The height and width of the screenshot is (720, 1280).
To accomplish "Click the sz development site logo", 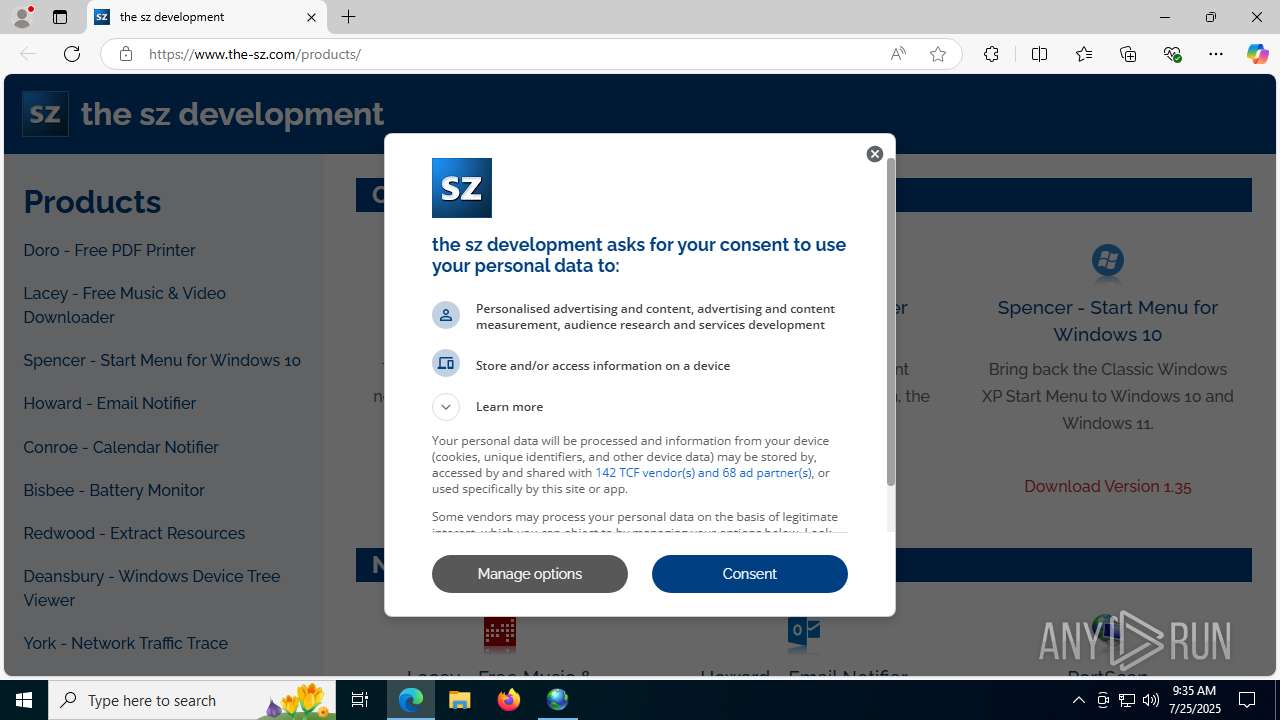I will click(x=45, y=114).
